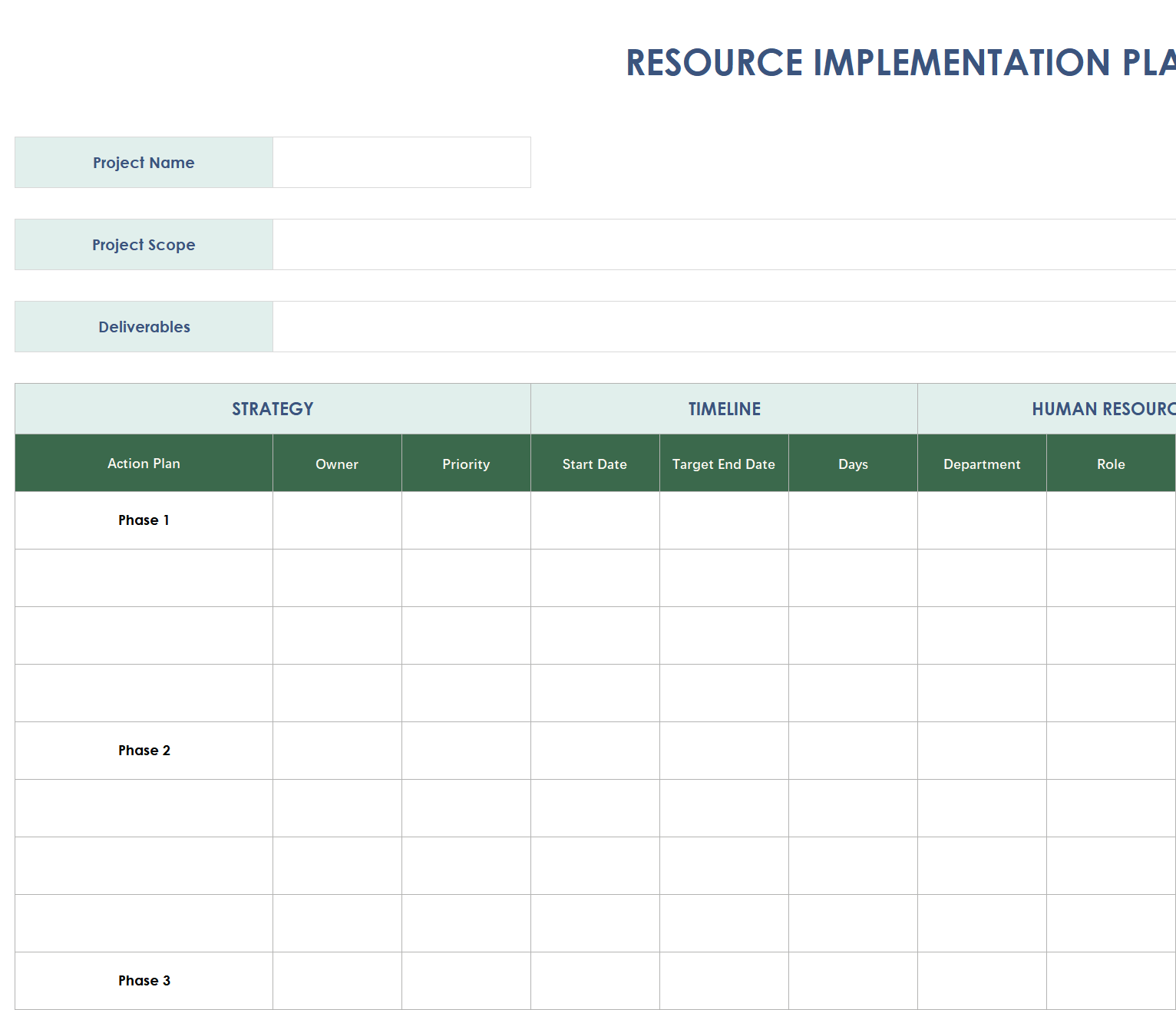Click the Role cell in Phase 2 row
Image resolution: width=1176 pixels, height=1010 pixels.
(x=1111, y=751)
